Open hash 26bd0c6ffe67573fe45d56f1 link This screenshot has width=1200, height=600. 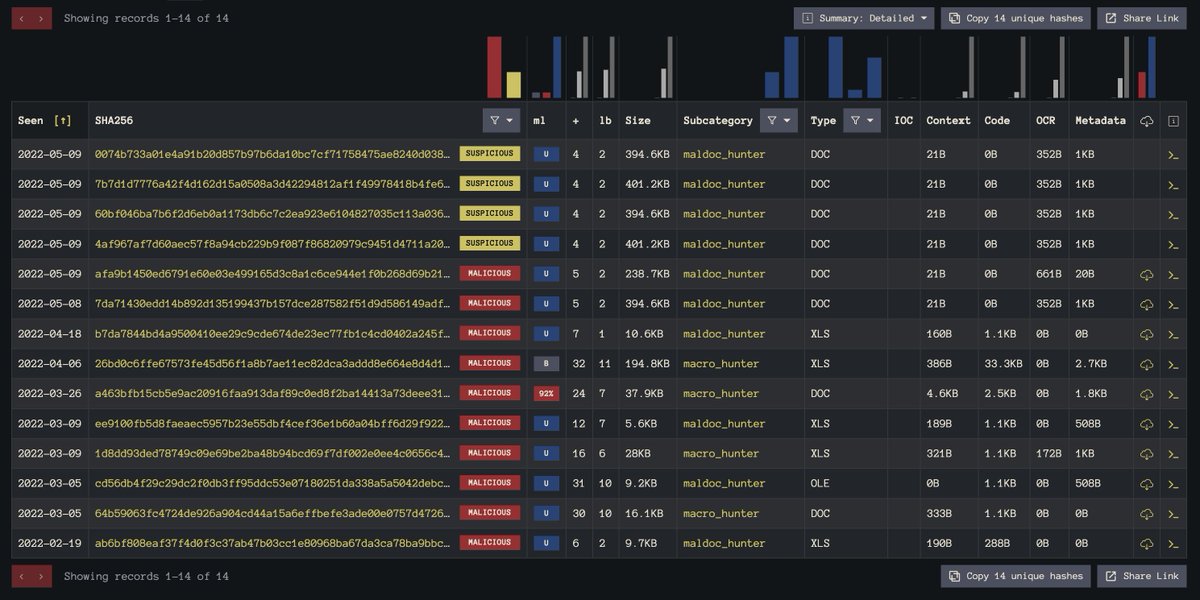(x=272, y=364)
